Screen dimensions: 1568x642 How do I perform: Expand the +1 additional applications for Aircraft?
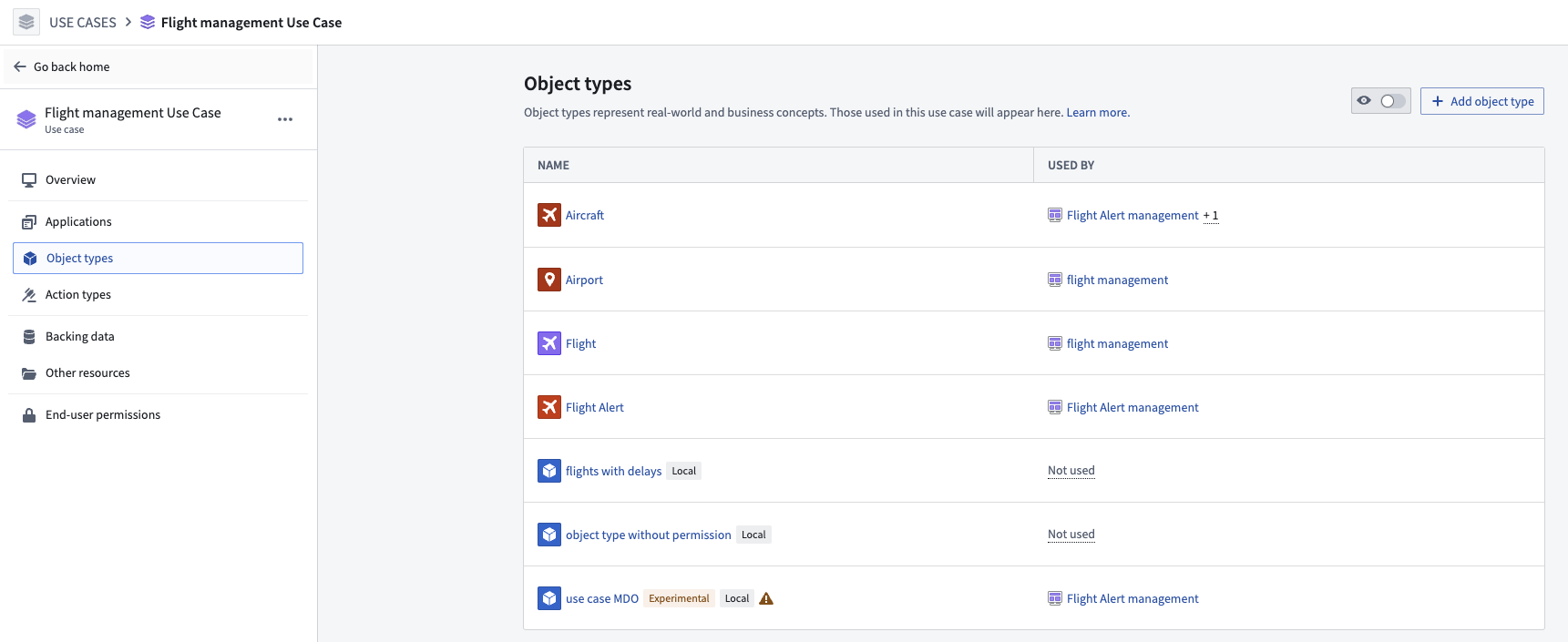(1211, 216)
